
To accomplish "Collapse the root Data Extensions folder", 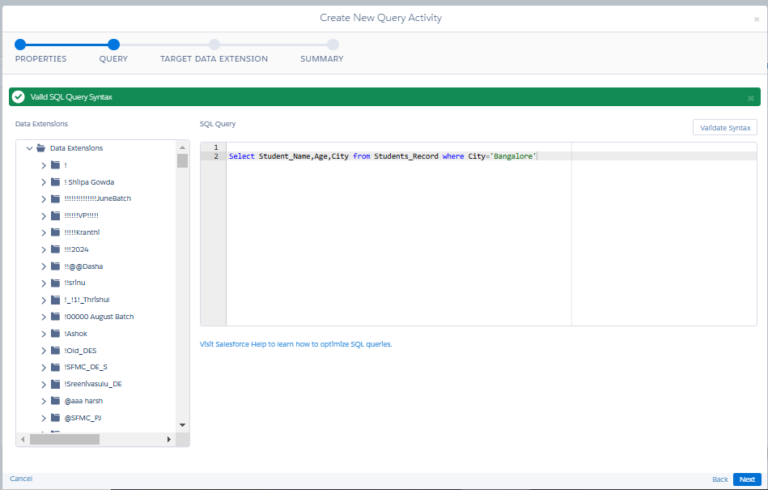I will 29,148.
